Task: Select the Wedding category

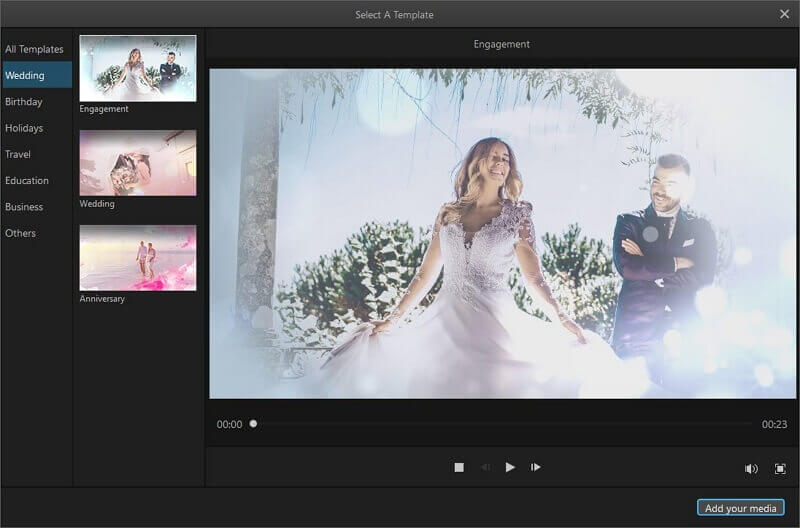Action: [x=37, y=75]
